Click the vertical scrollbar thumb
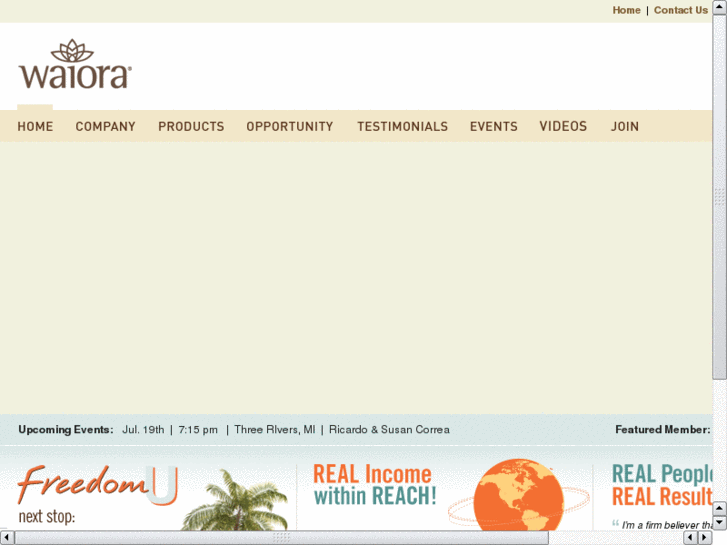 720,197
